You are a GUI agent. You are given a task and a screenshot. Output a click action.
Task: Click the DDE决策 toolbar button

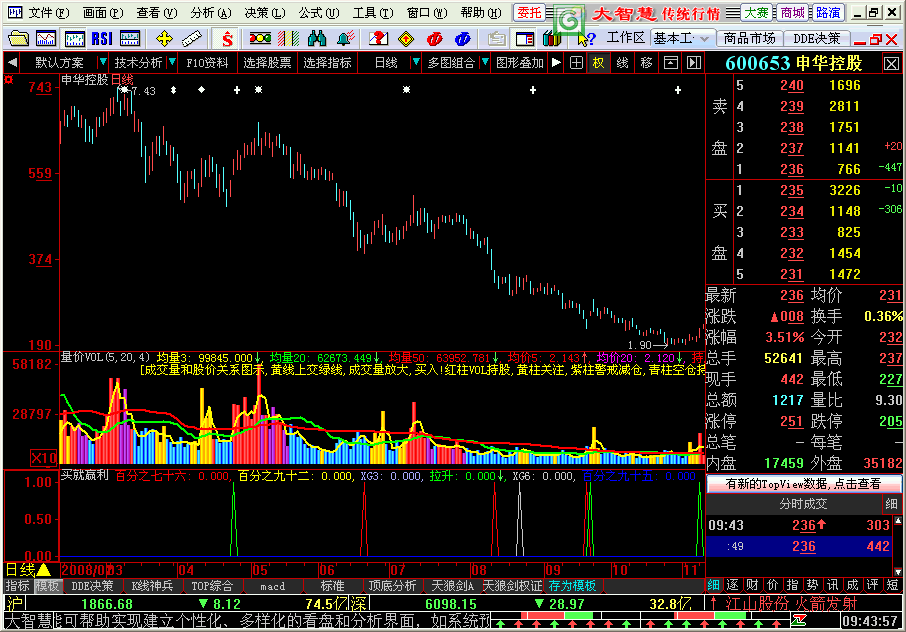point(816,39)
